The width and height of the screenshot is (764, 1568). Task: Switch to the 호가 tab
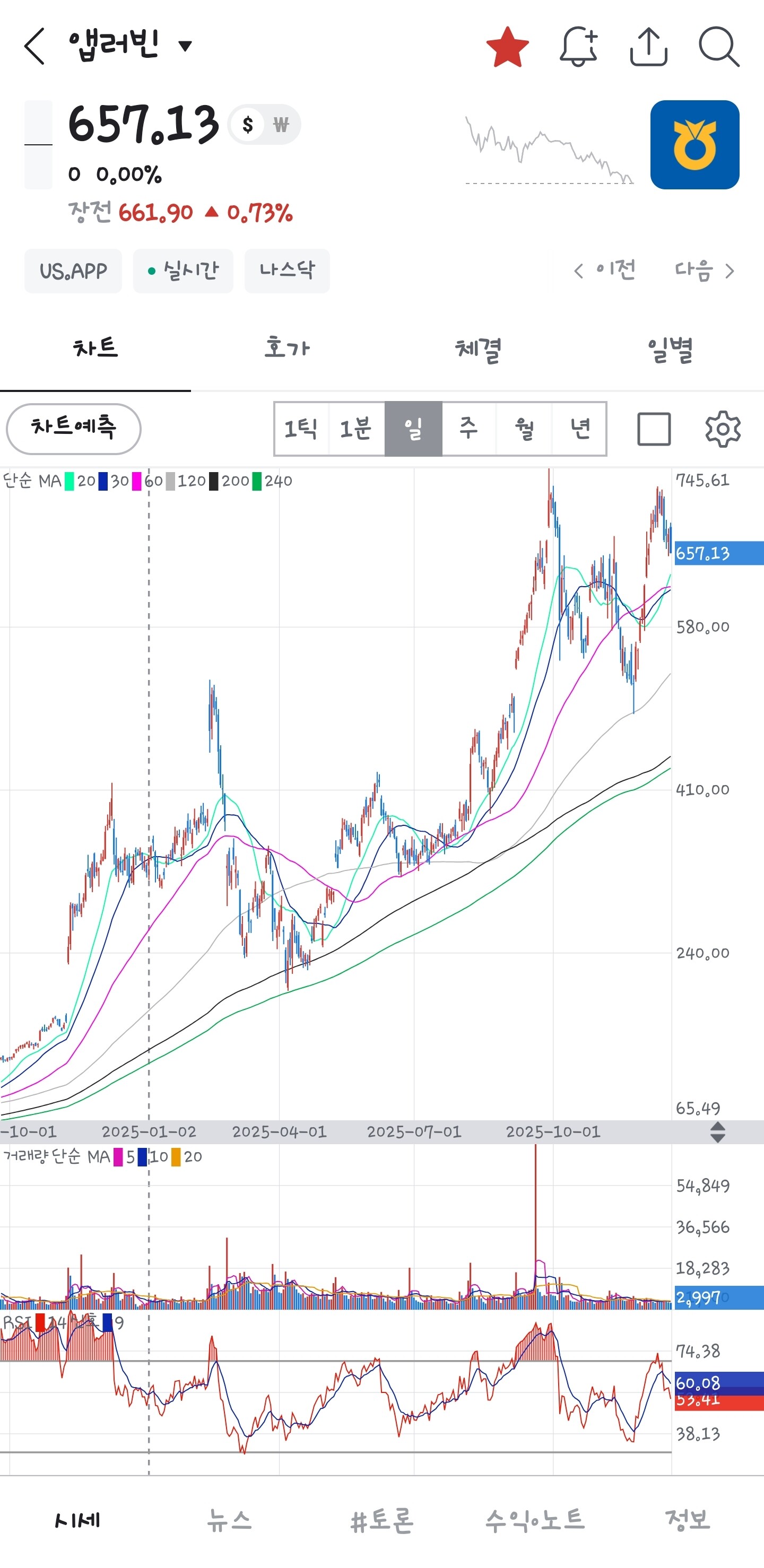point(286,349)
